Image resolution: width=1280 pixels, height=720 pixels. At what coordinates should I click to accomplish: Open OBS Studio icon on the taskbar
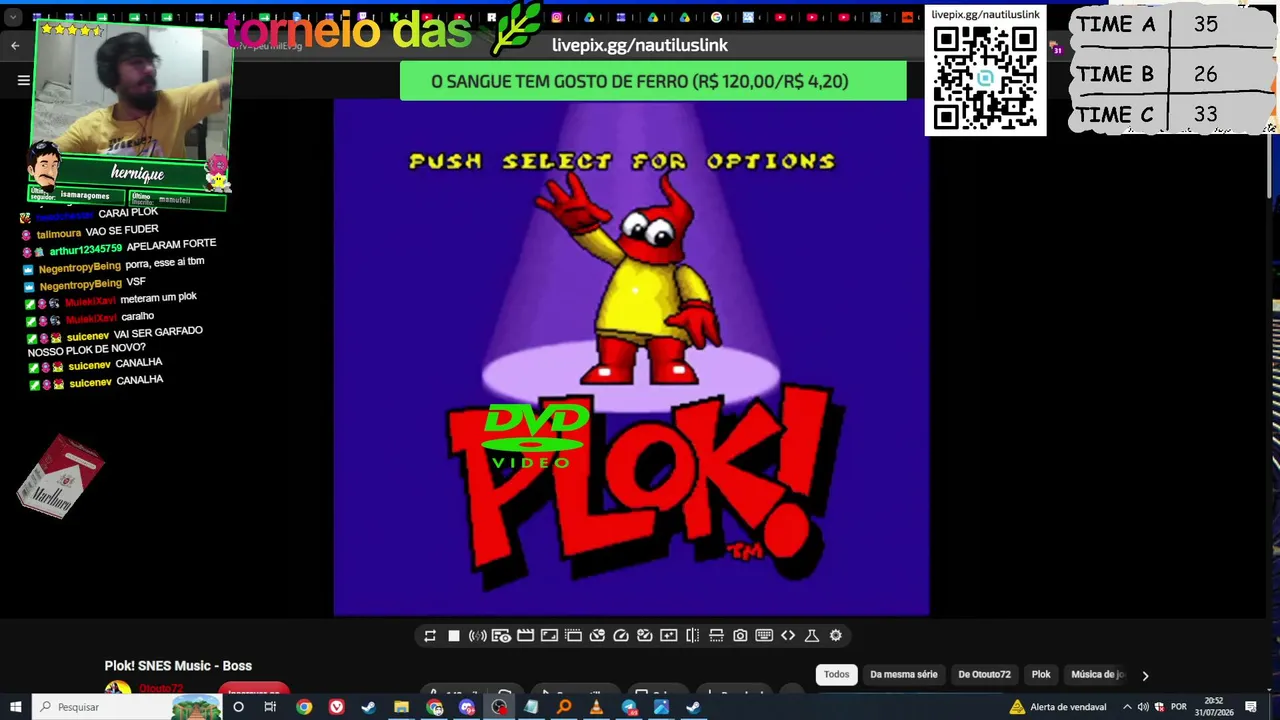tap(499, 707)
